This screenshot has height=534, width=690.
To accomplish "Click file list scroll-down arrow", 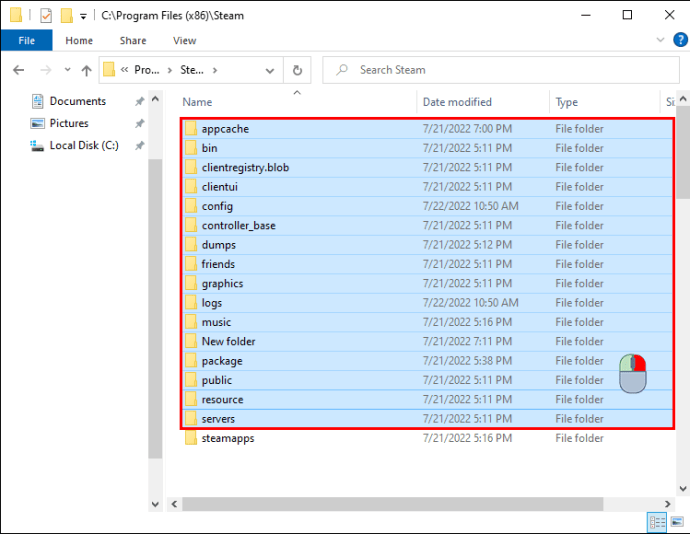I will pos(683,489).
